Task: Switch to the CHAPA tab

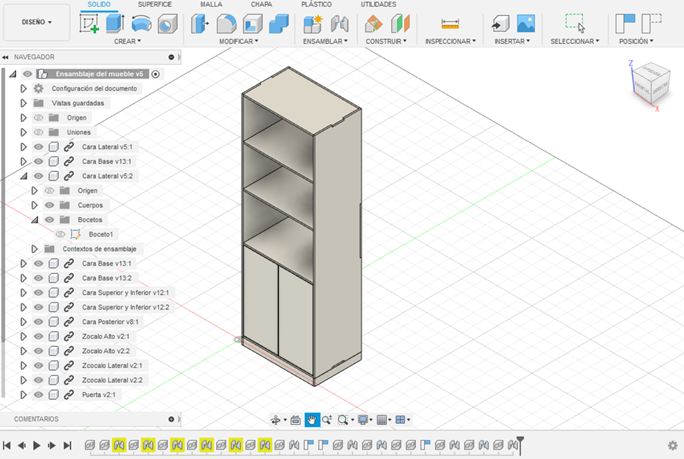Action: click(261, 4)
